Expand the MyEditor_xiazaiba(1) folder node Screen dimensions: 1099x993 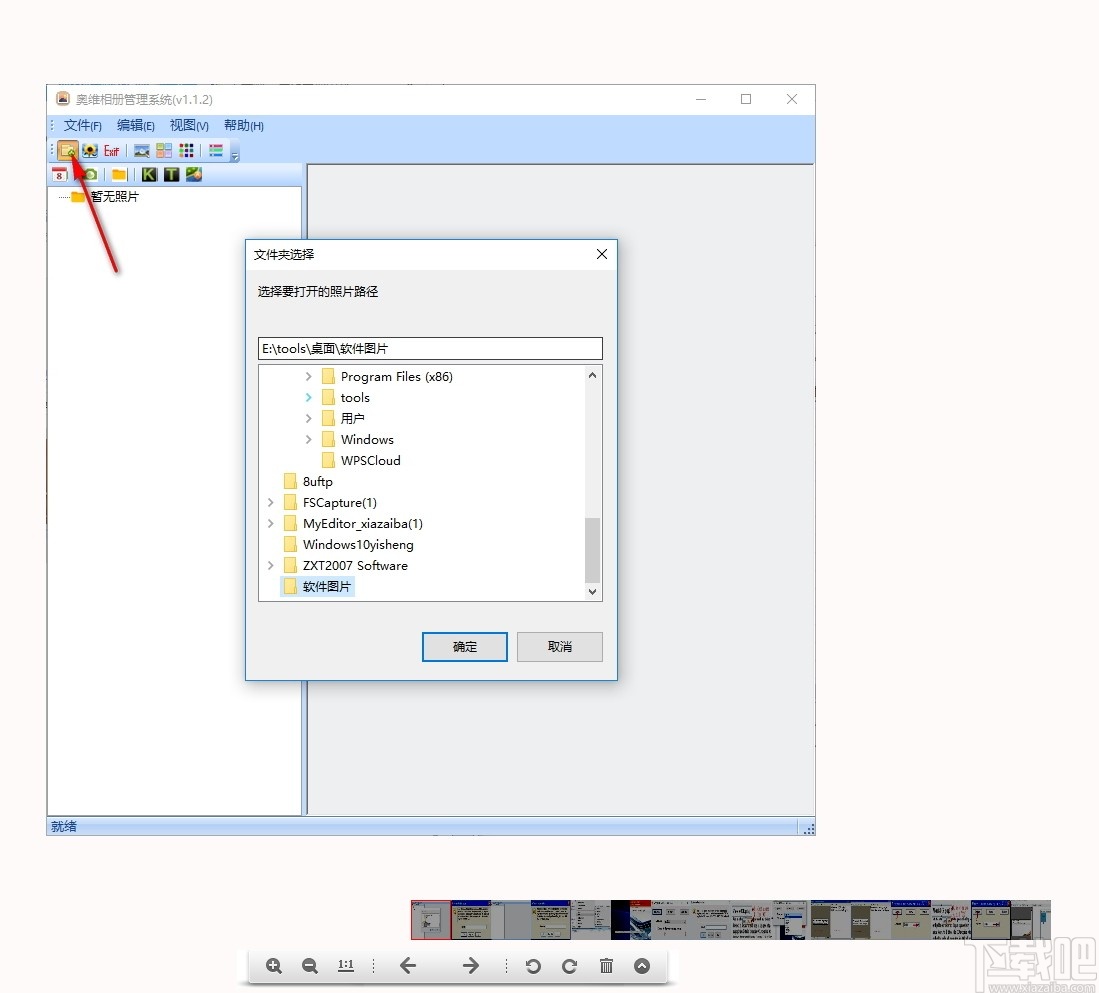pyautogui.click(x=271, y=523)
